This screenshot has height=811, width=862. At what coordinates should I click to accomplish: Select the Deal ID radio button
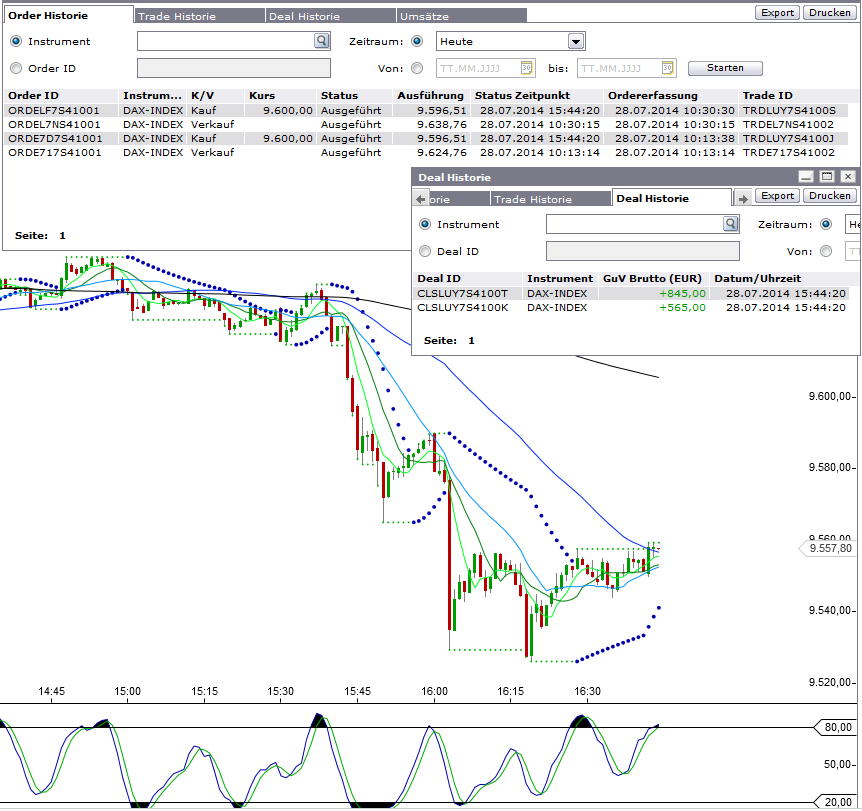(x=425, y=251)
